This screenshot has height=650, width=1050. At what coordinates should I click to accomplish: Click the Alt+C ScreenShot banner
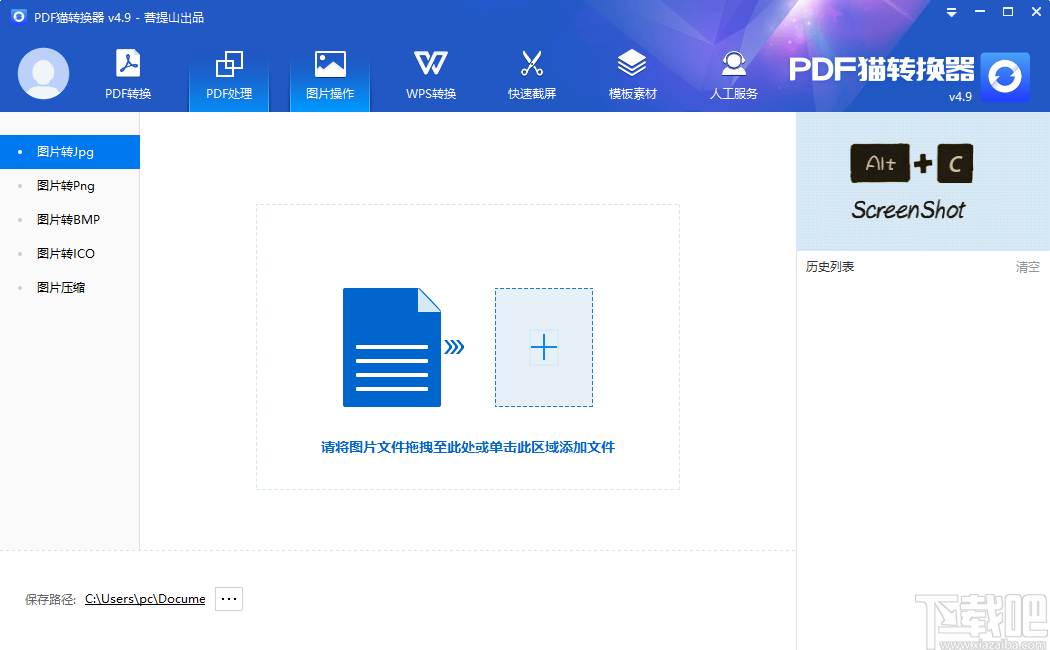pyautogui.click(x=923, y=181)
